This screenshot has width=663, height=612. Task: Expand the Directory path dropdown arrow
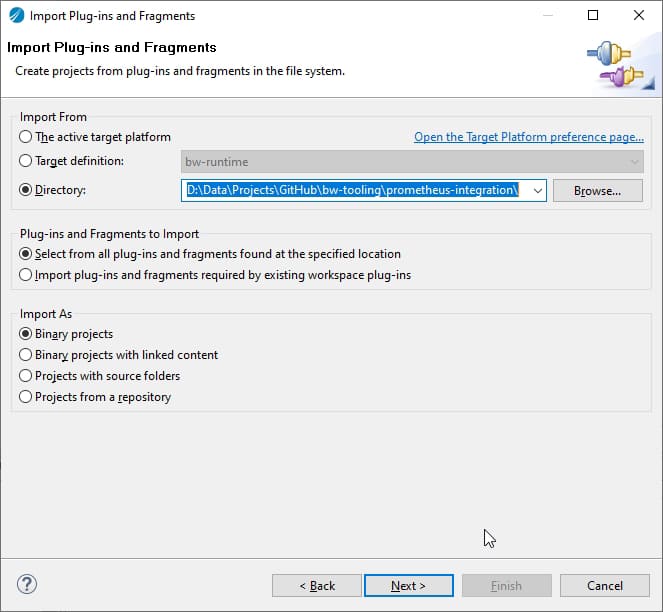pyautogui.click(x=537, y=190)
